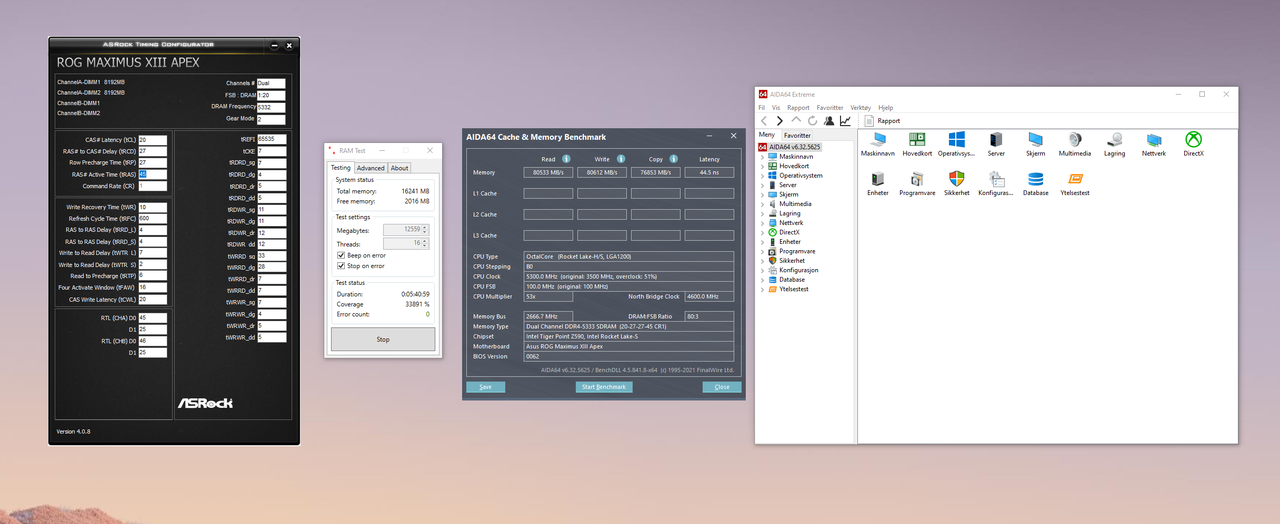Expand Maskinnavn node in AIDA64 tree
The image size is (1280, 524).
[763, 156]
